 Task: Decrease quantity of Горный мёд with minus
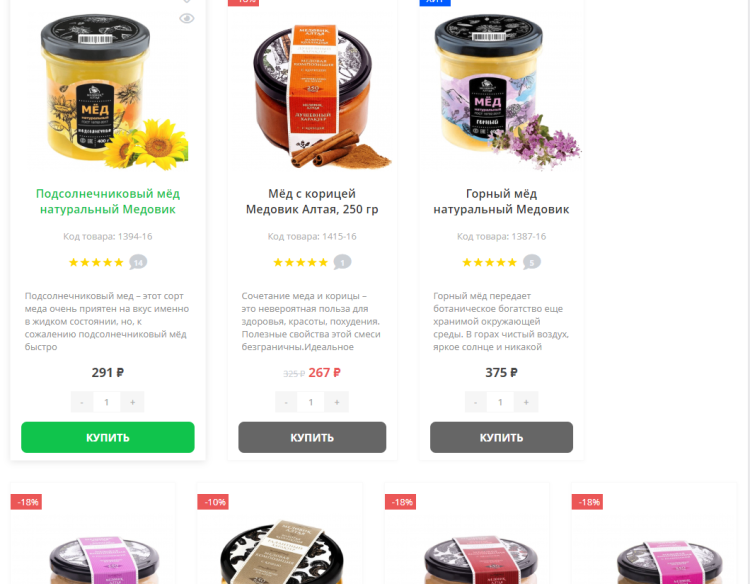point(475,402)
